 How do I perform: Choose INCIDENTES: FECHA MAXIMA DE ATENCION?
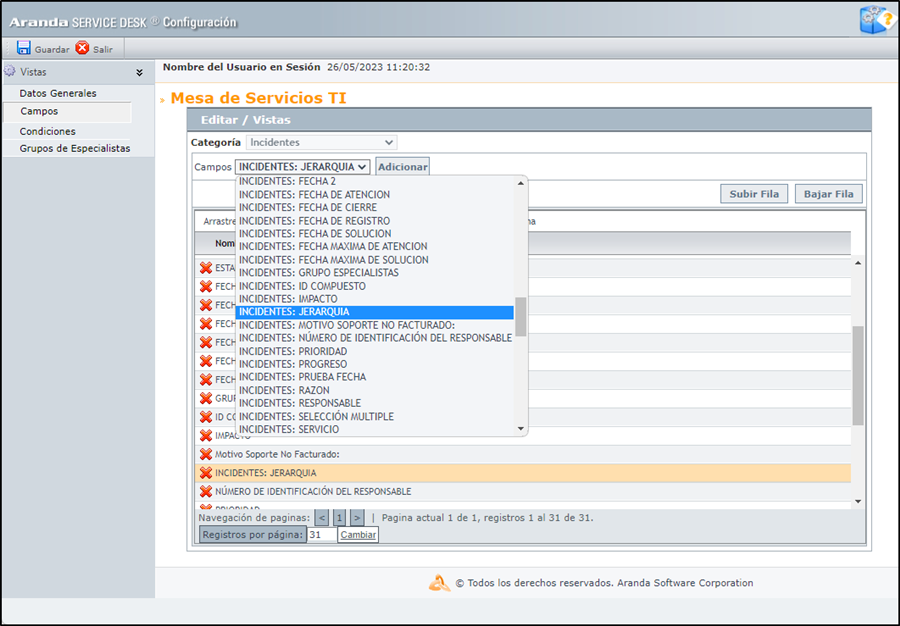pos(374,246)
